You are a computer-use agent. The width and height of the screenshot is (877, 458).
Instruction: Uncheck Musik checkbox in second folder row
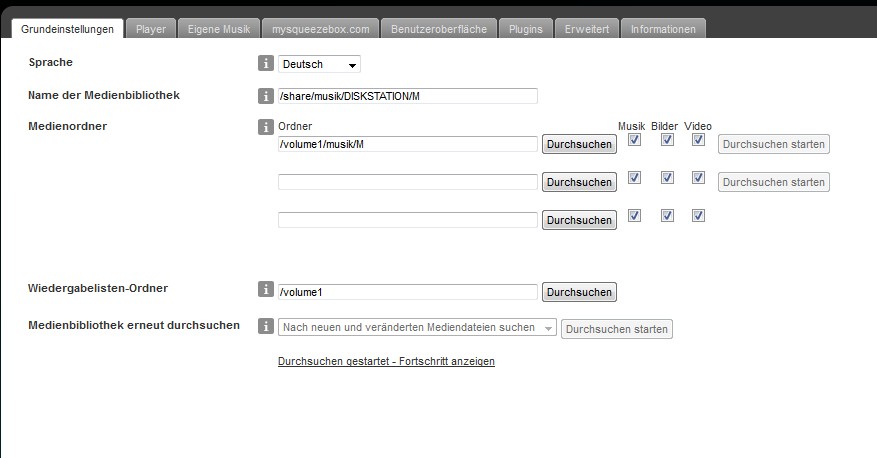coord(634,178)
